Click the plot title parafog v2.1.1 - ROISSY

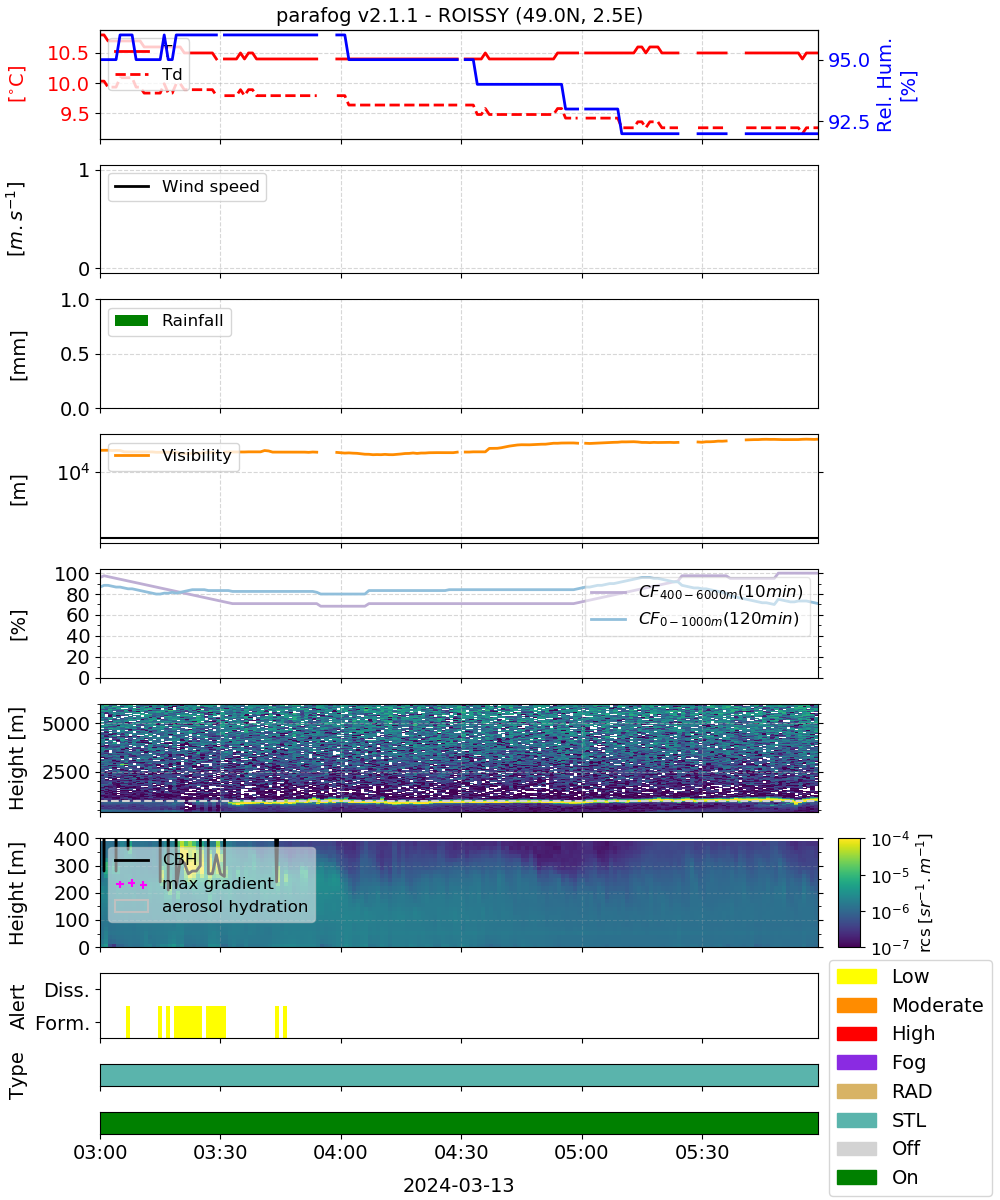point(459,15)
